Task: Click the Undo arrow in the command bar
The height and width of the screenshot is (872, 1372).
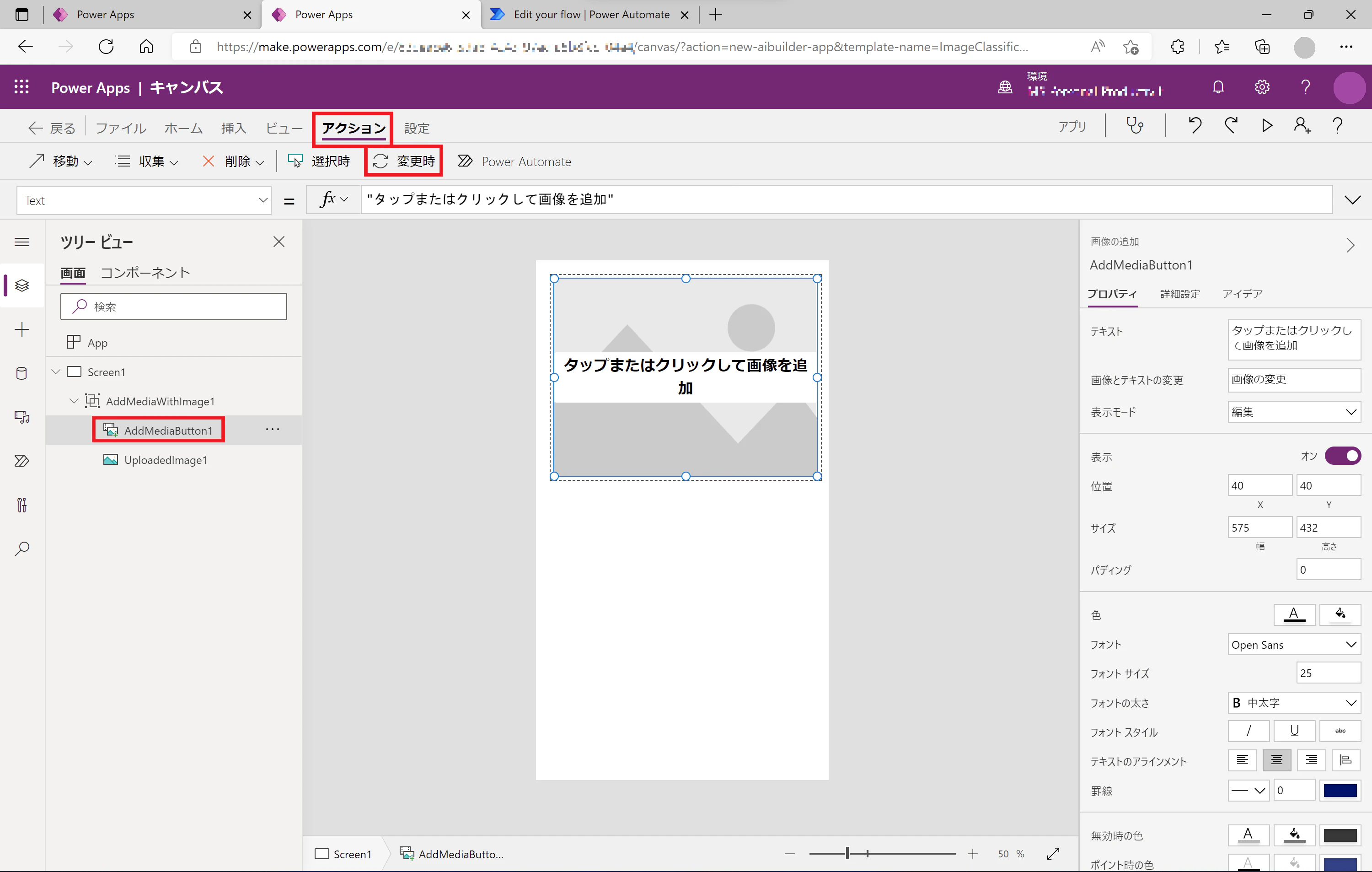Action: 1195,125
